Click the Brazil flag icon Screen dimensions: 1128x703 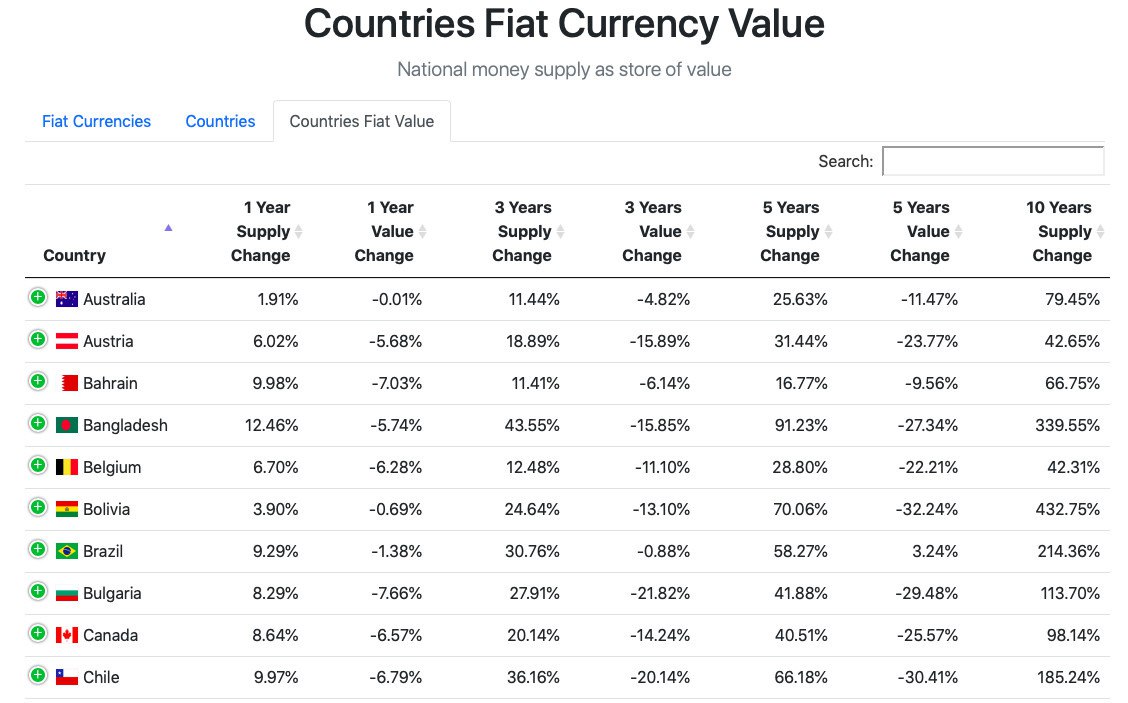click(67, 551)
